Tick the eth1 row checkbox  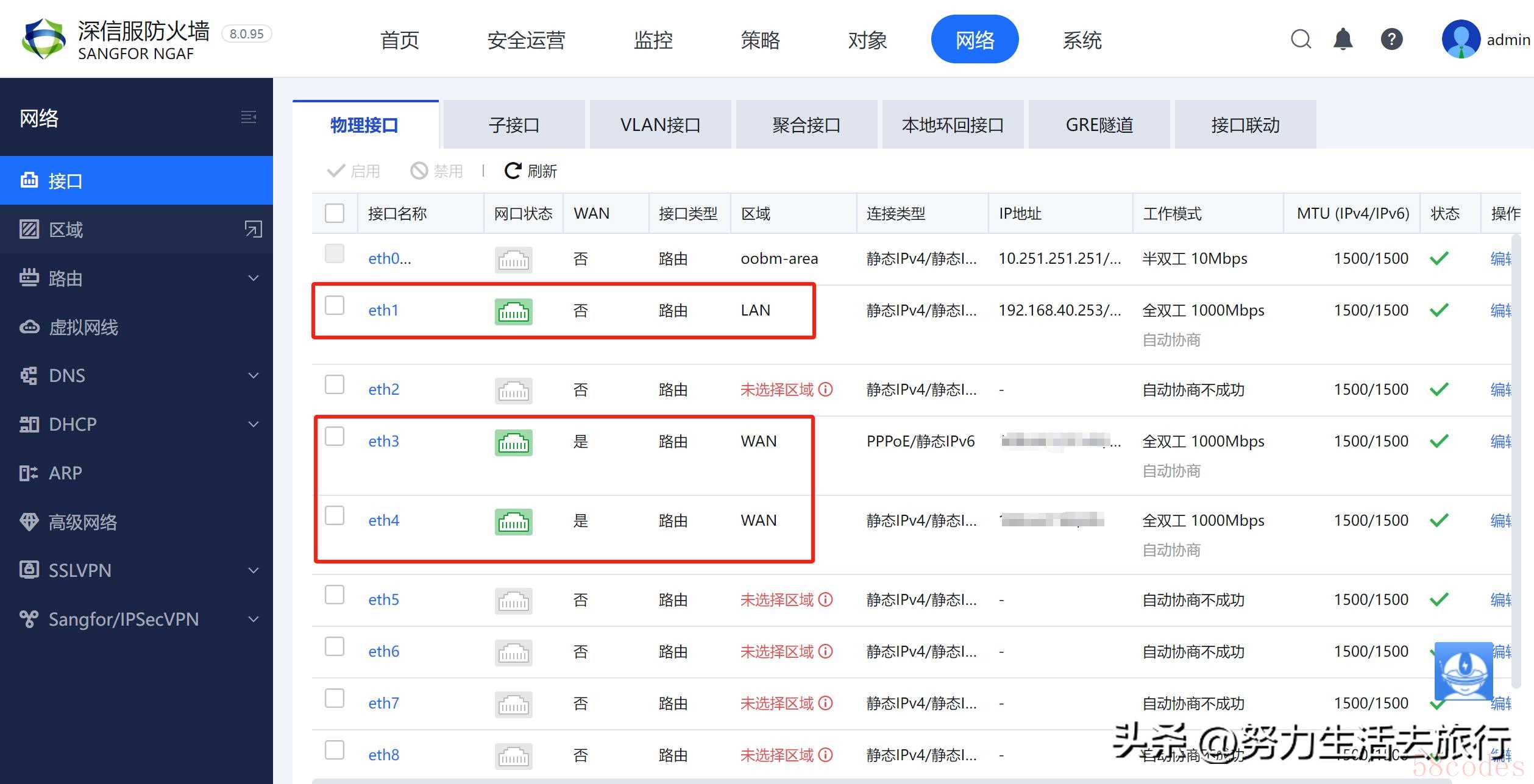coord(335,305)
